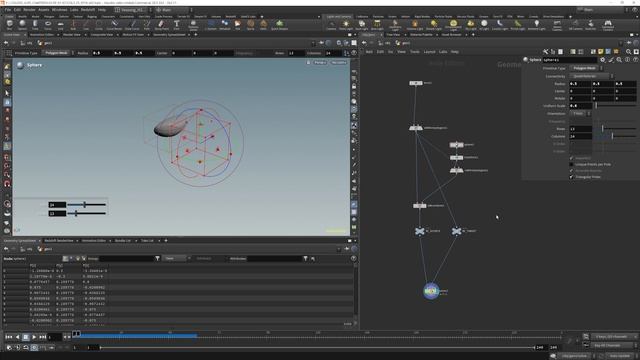Viewport: 640px width, 360px height.
Task: Select the blue null node on the right
Action: pyautogui.click(x=456, y=231)
